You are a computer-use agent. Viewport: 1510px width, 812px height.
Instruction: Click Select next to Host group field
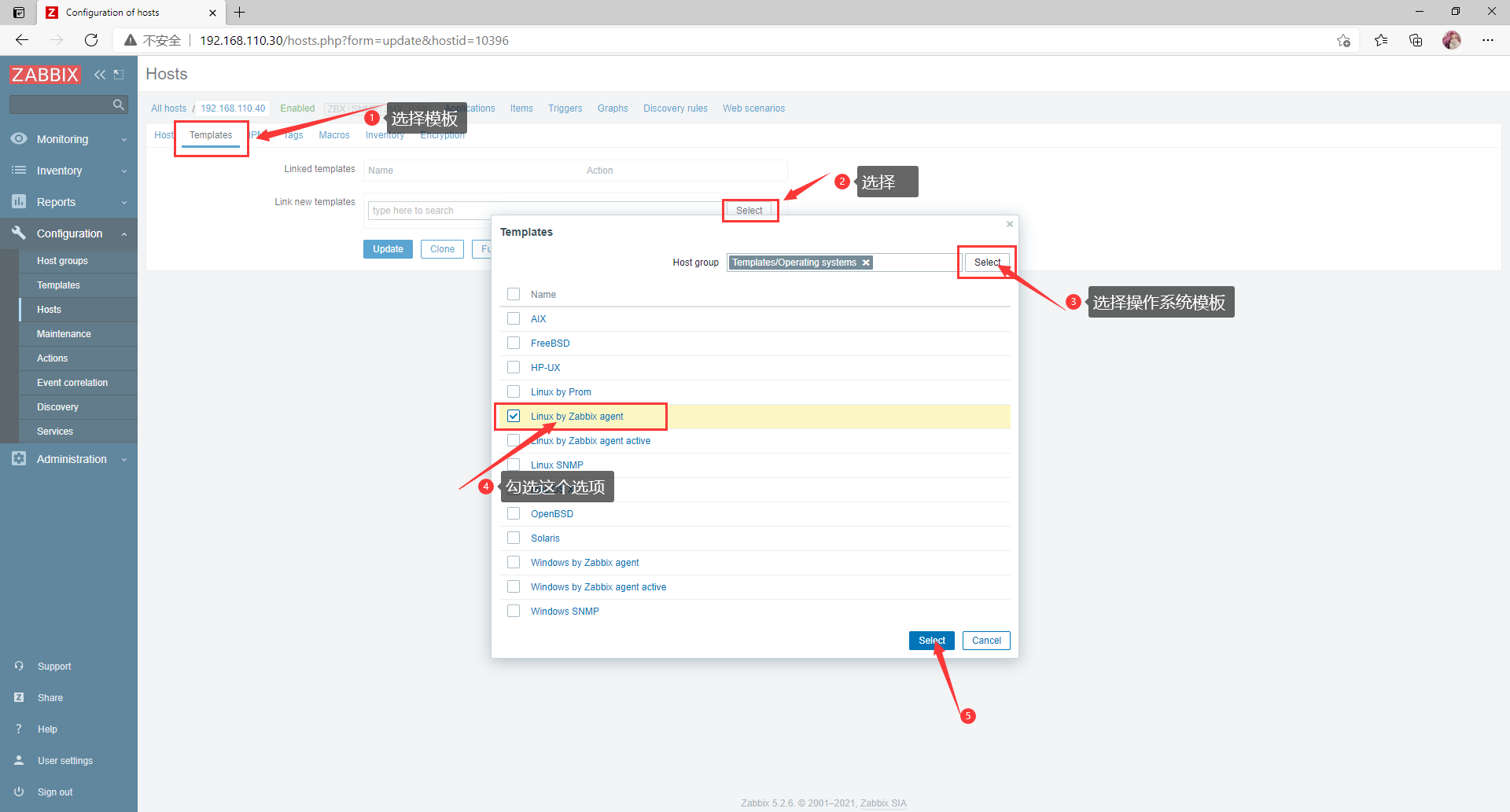(x=987, y=263)
